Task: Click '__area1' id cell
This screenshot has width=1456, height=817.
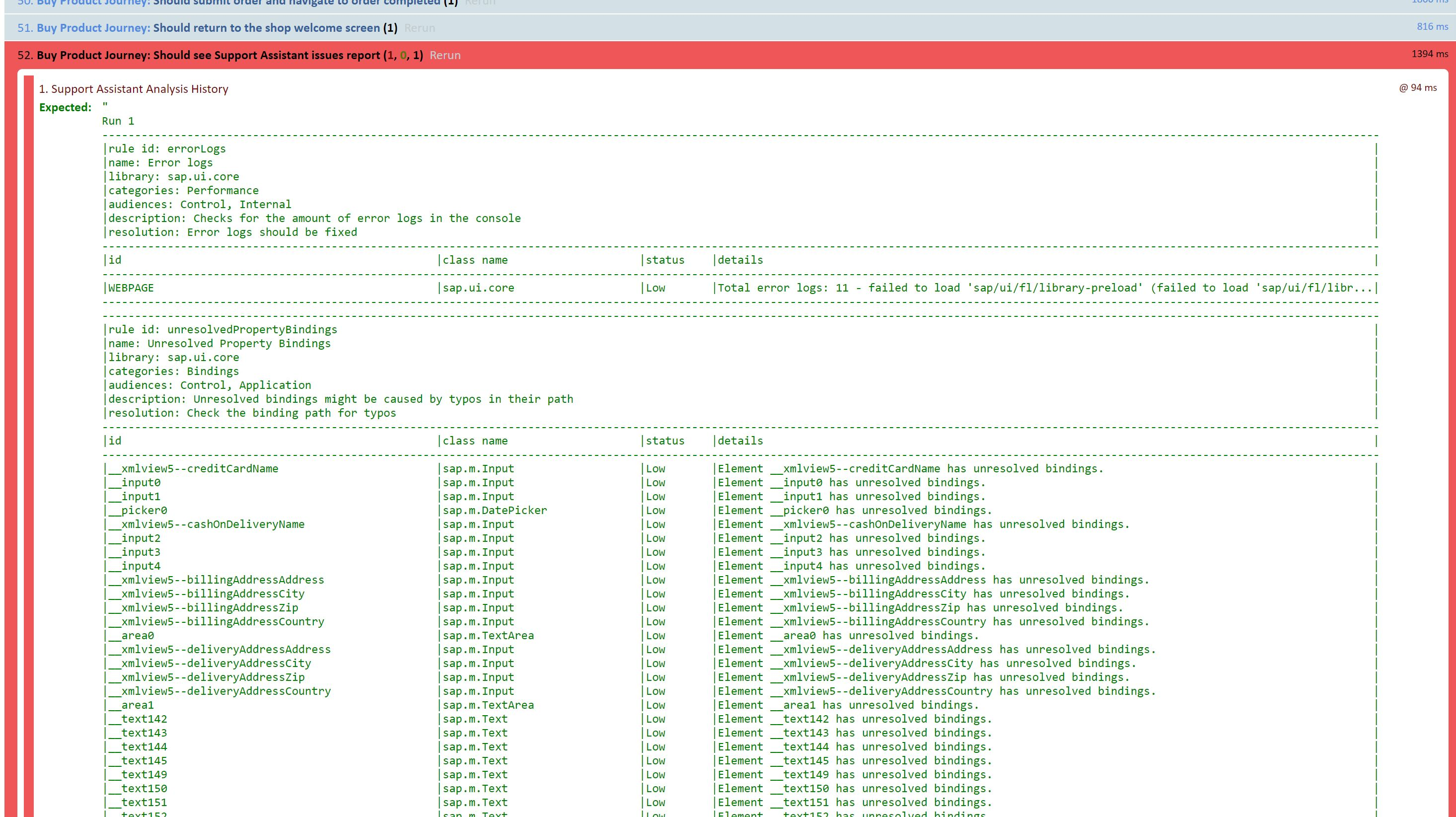Action: 131,705
